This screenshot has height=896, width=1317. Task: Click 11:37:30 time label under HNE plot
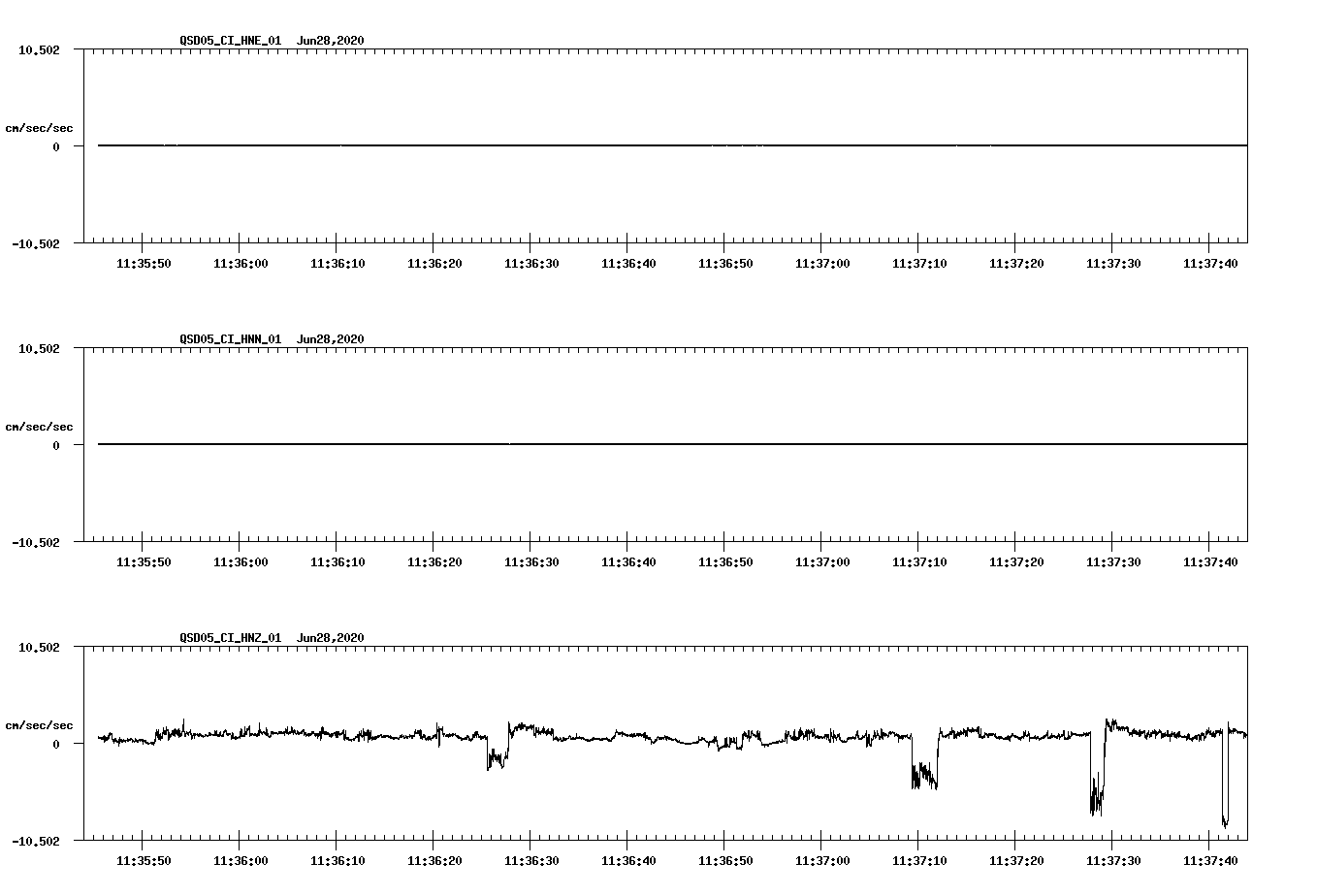[x=1113, y=264]
